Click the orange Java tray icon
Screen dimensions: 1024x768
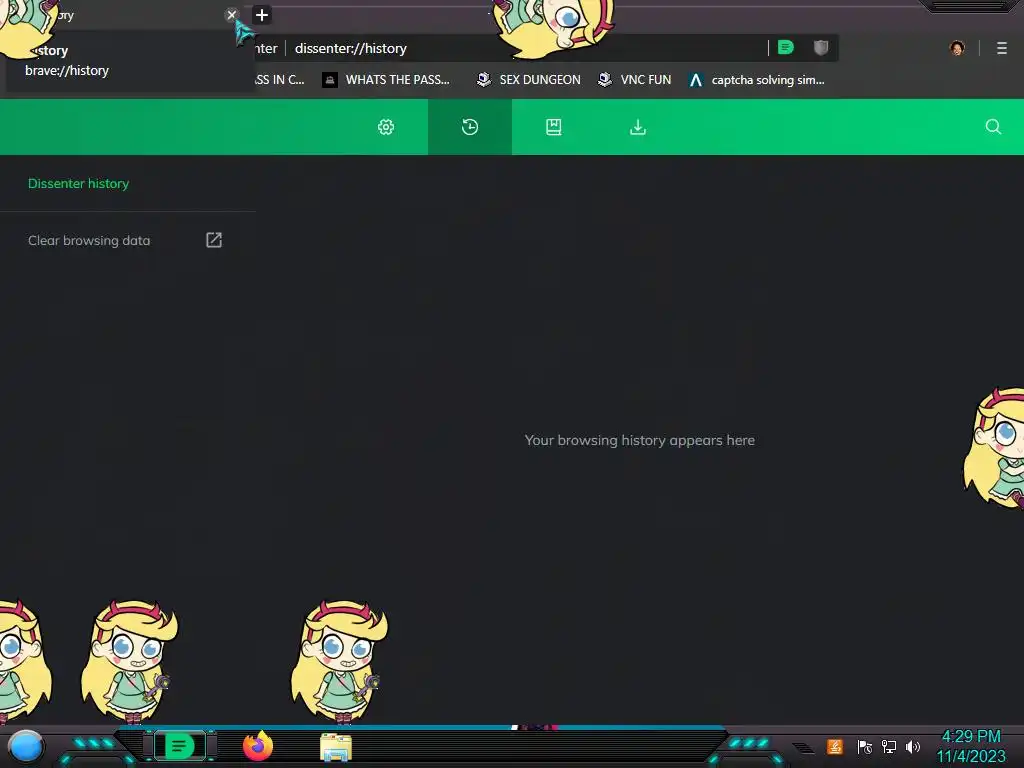835,746
